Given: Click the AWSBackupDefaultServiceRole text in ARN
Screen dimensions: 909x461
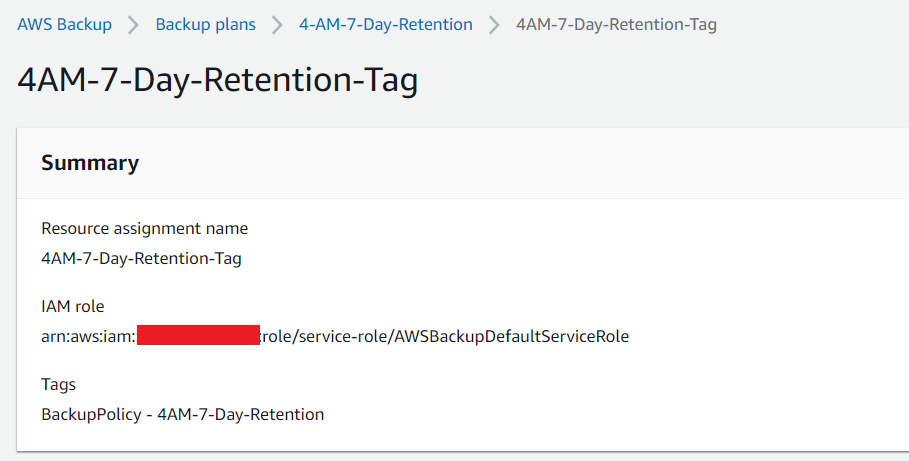Looking at the screenshot, I should point(511,336).
